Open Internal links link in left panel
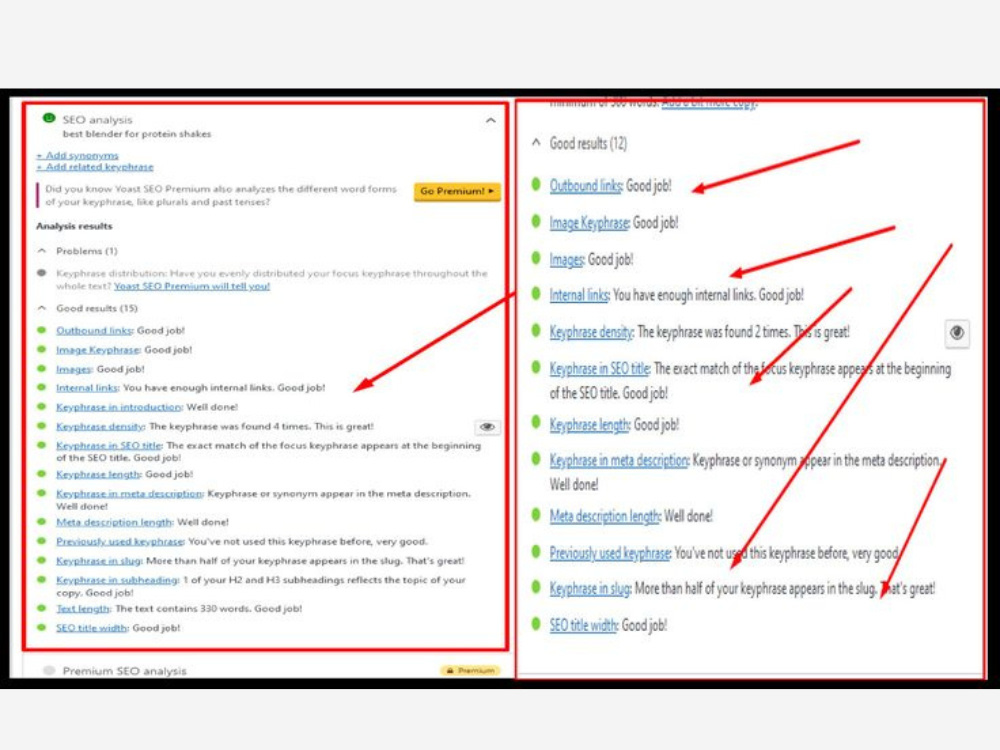Viewport: 1000px width, 750px height. coord(87,388)
